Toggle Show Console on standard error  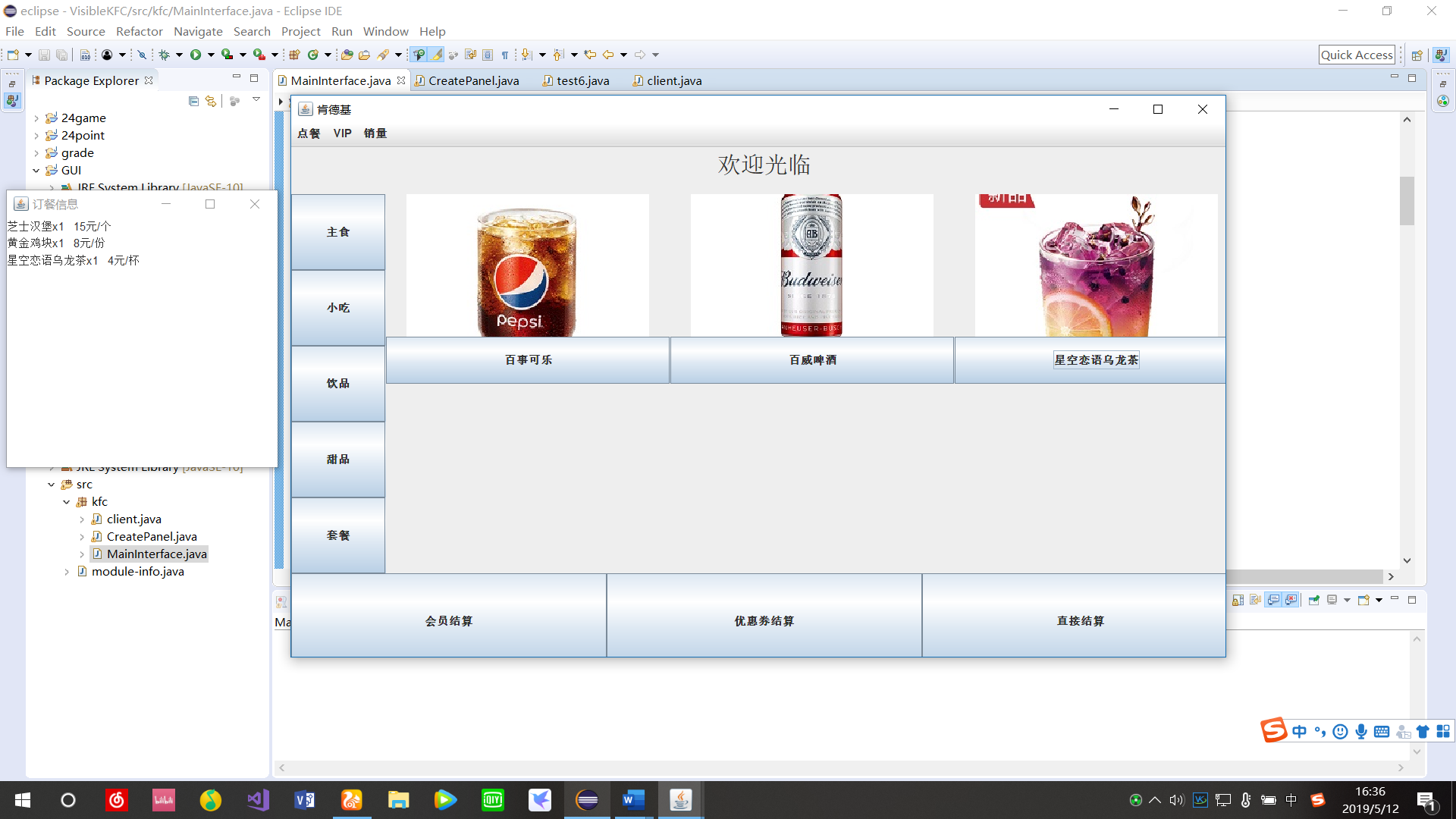coord(1291,600)
